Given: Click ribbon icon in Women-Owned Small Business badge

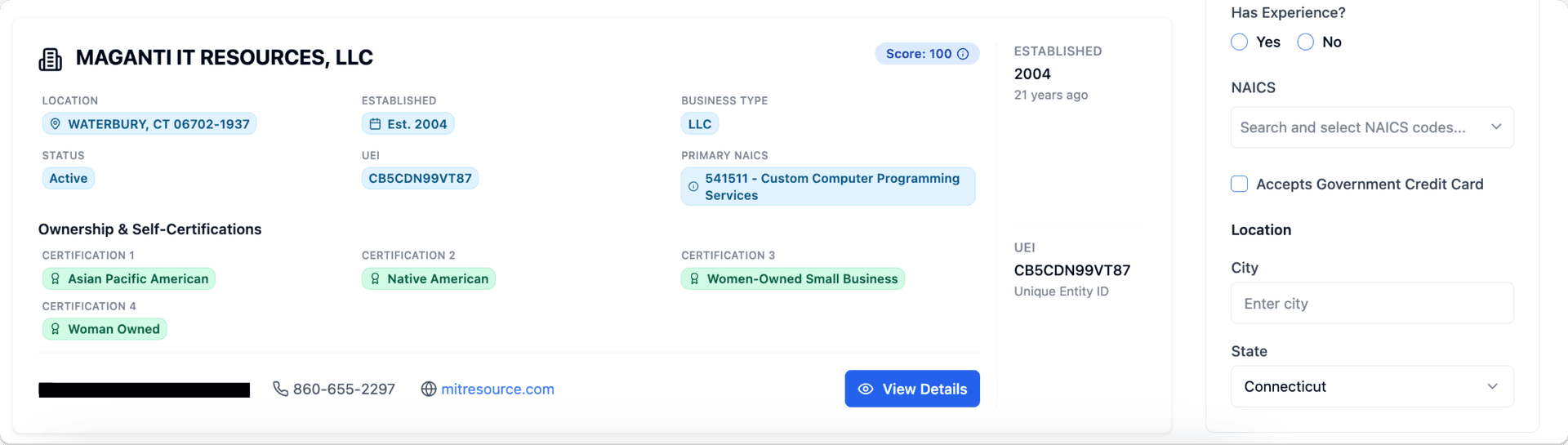Looking at the screenshot, I should (694, 278).
